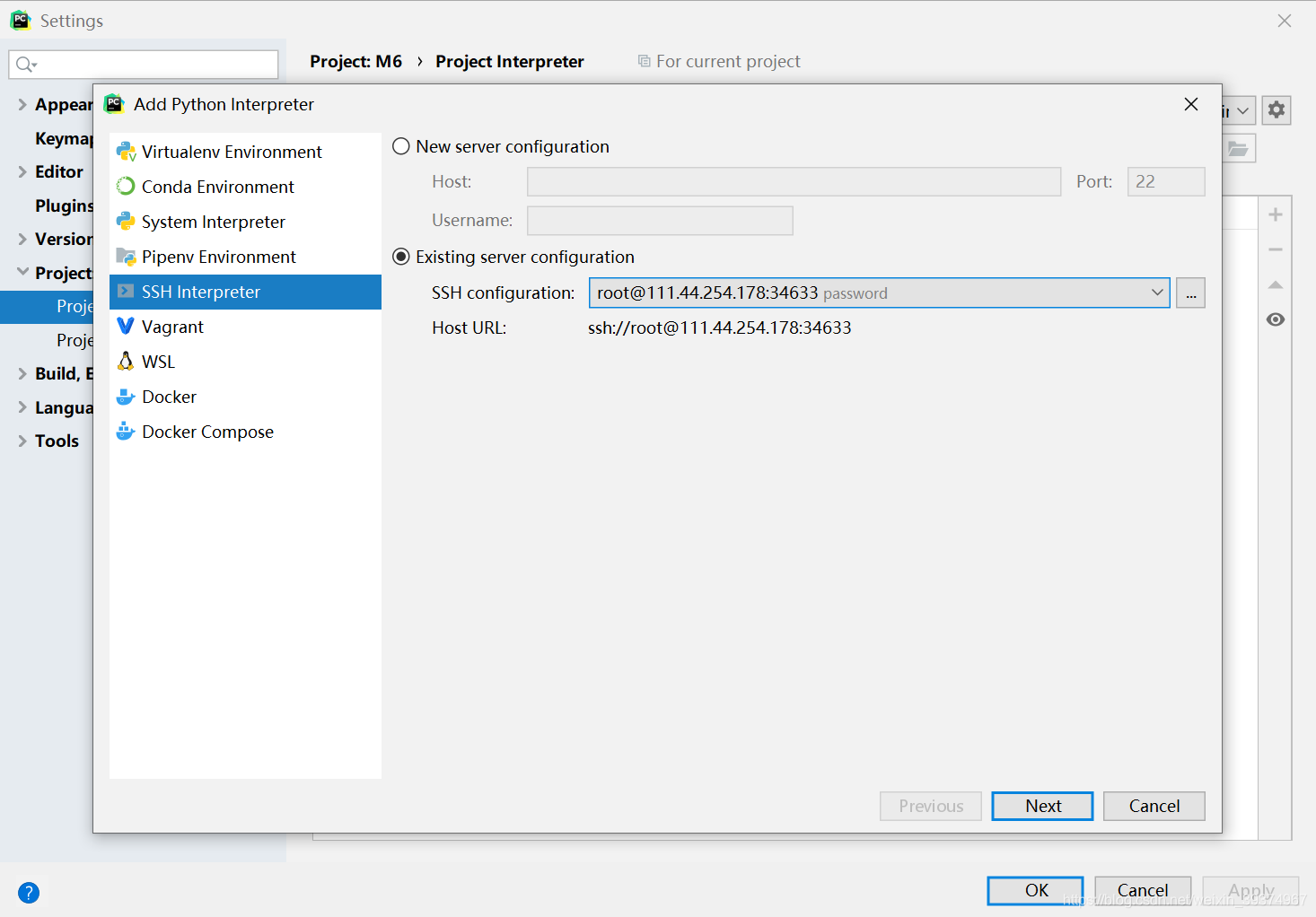Expand the Version Control settings node

tap(22, 239)
